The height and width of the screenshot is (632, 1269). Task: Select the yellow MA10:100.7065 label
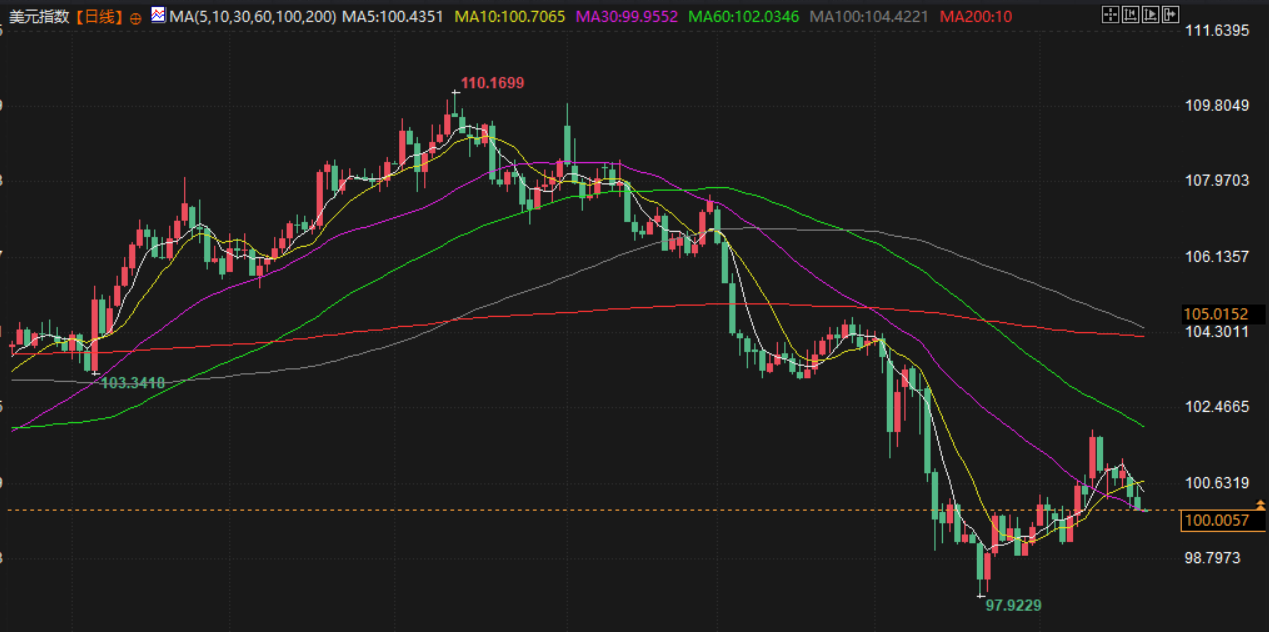click(x=509, y=16)
